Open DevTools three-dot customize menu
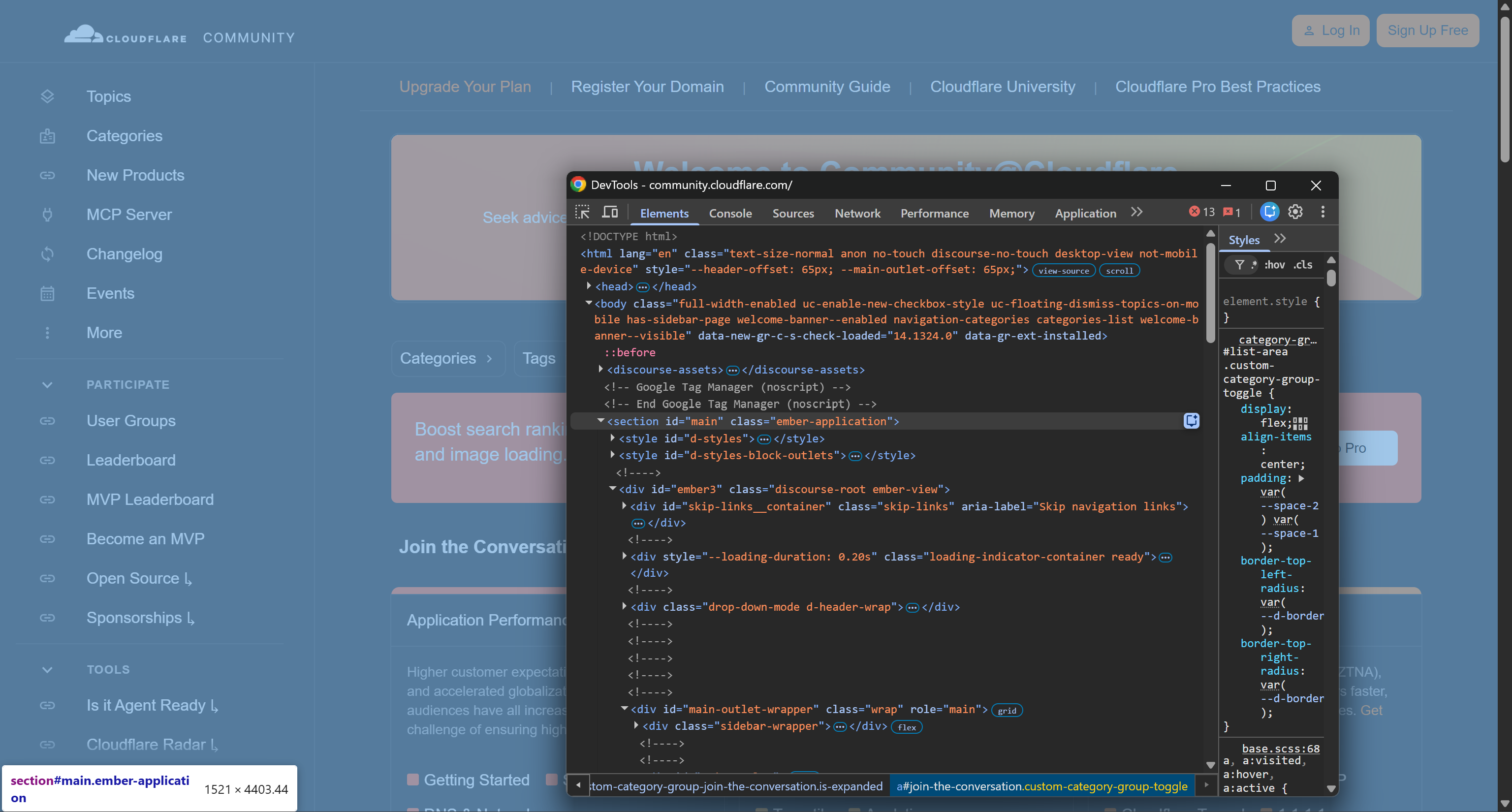This screenshot has height=812, width=1512. (x=1323, y=212)
